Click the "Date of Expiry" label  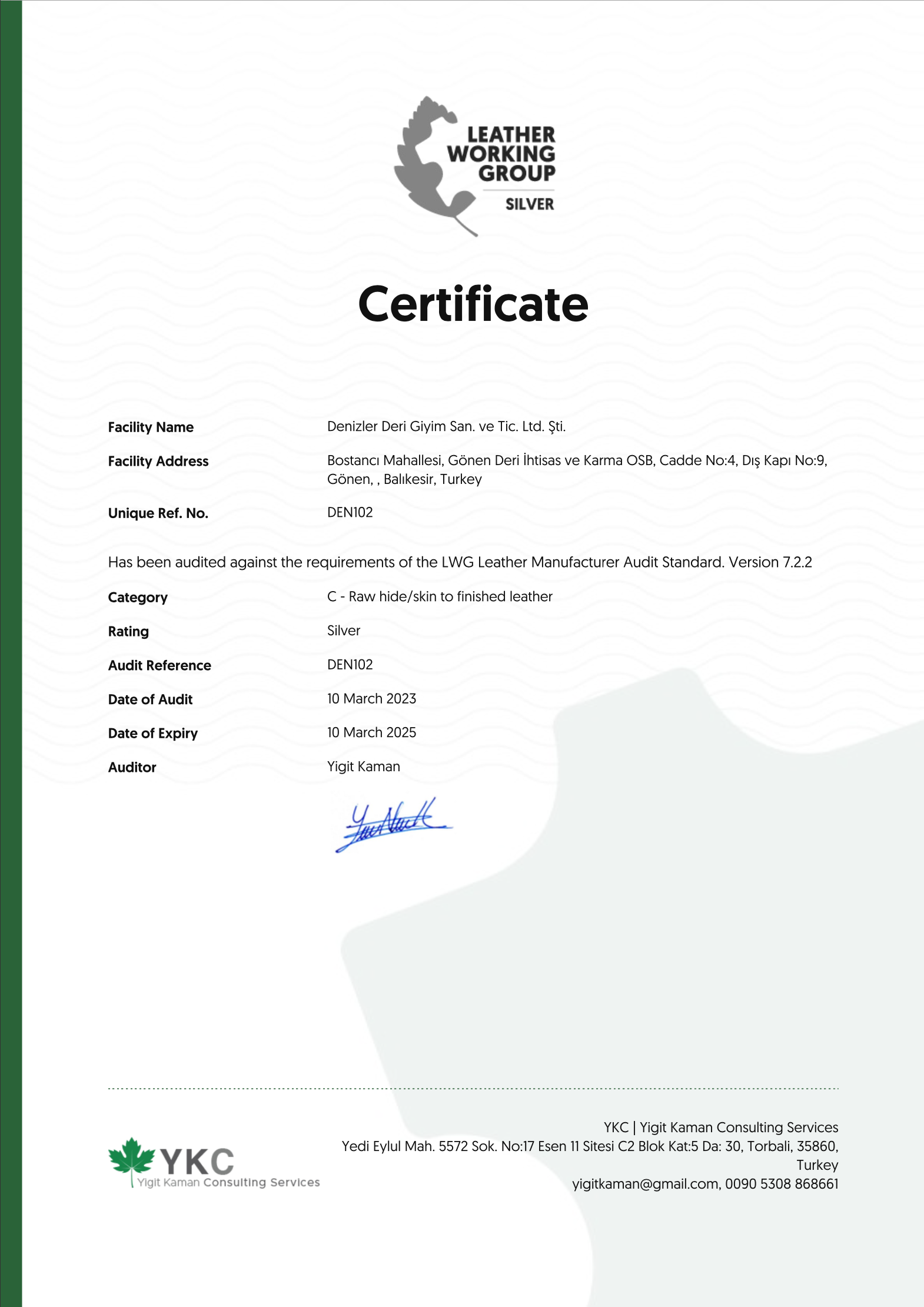(153, 734)
